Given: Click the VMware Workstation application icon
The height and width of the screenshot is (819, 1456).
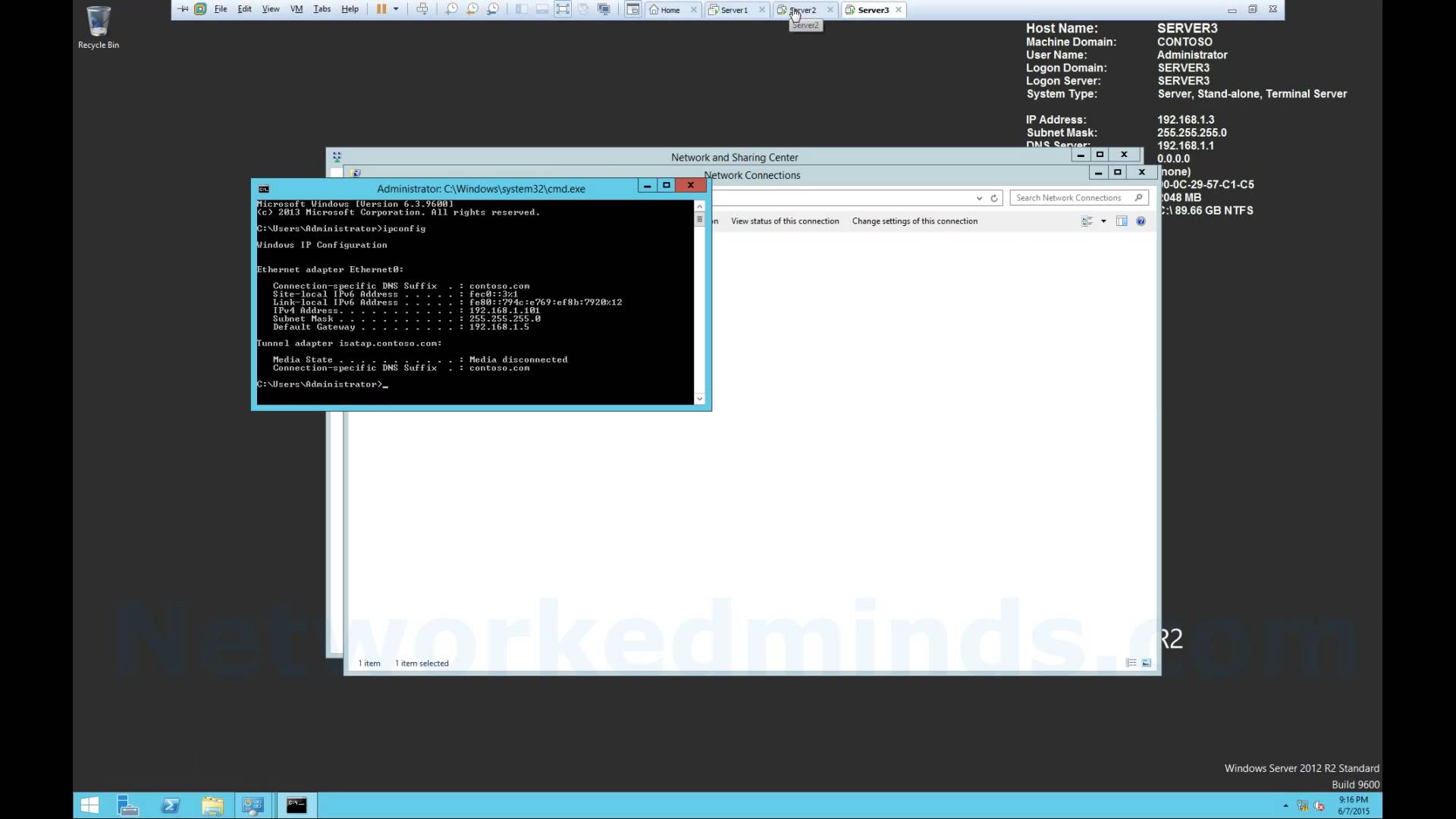Looking at the screenshot, I should point(200,9).
